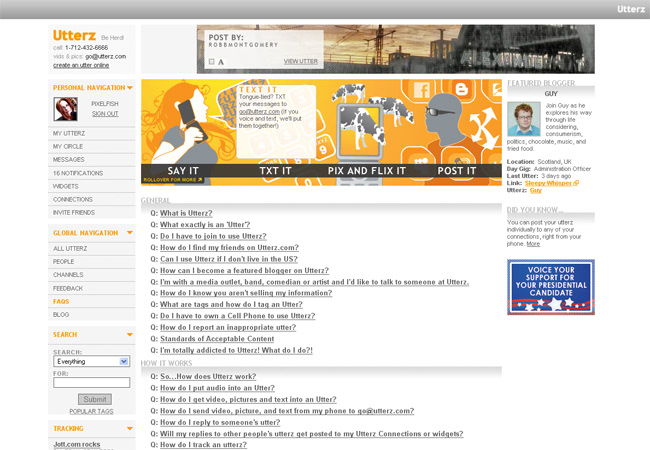This screenshot has width=650, height=450.
Task: Click 'create an utter online' link
Action: [x=81, y=65]
